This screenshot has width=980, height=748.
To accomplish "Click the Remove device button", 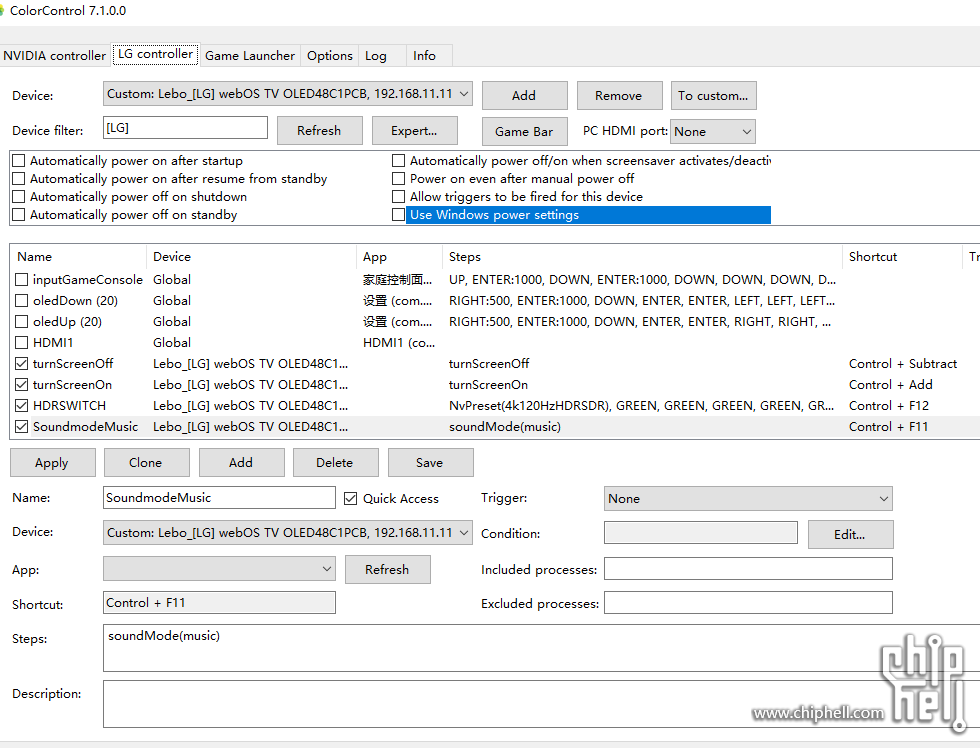I will click(619, 96).
